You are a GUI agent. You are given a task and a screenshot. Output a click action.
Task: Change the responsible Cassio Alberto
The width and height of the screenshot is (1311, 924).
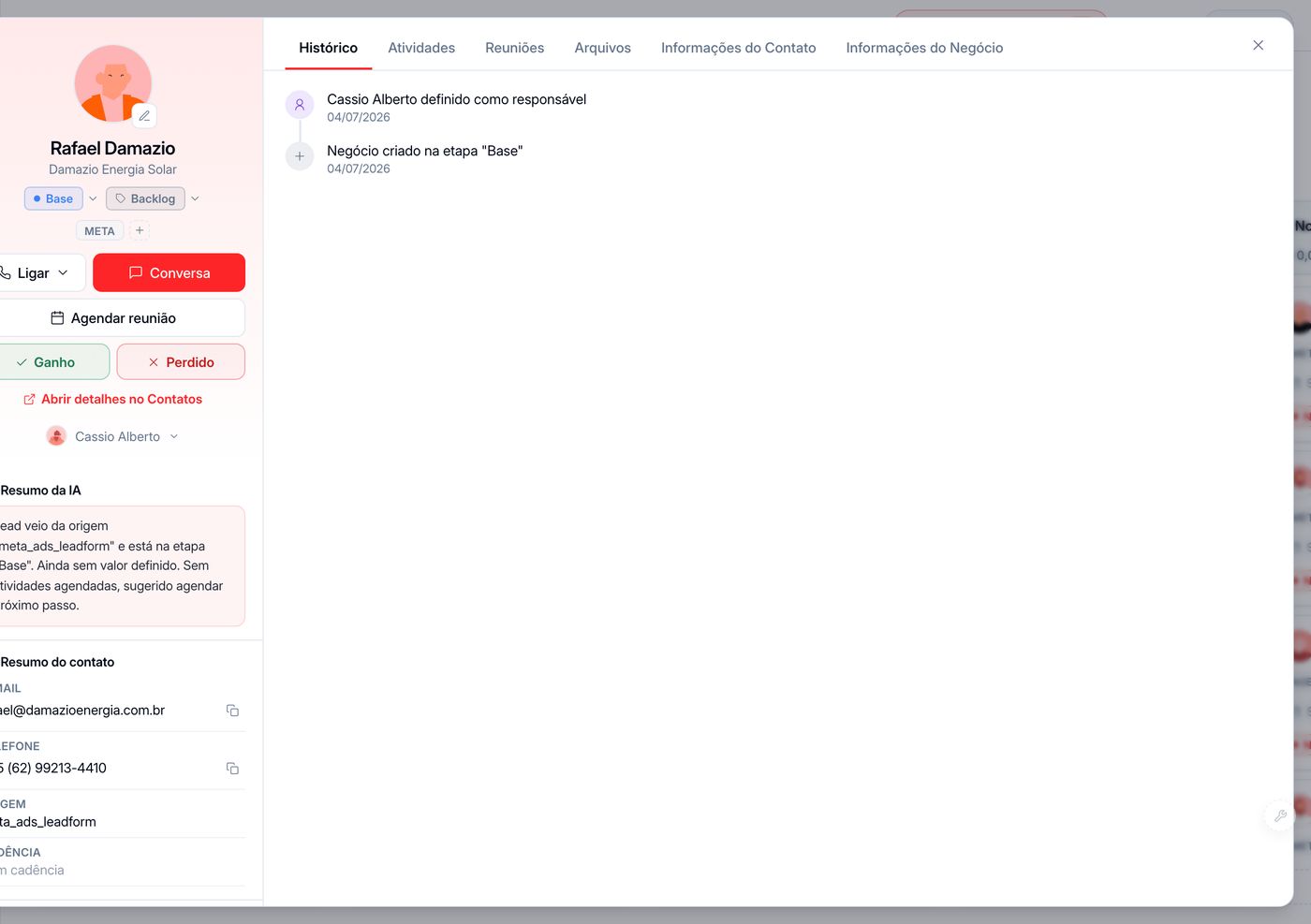112,436
